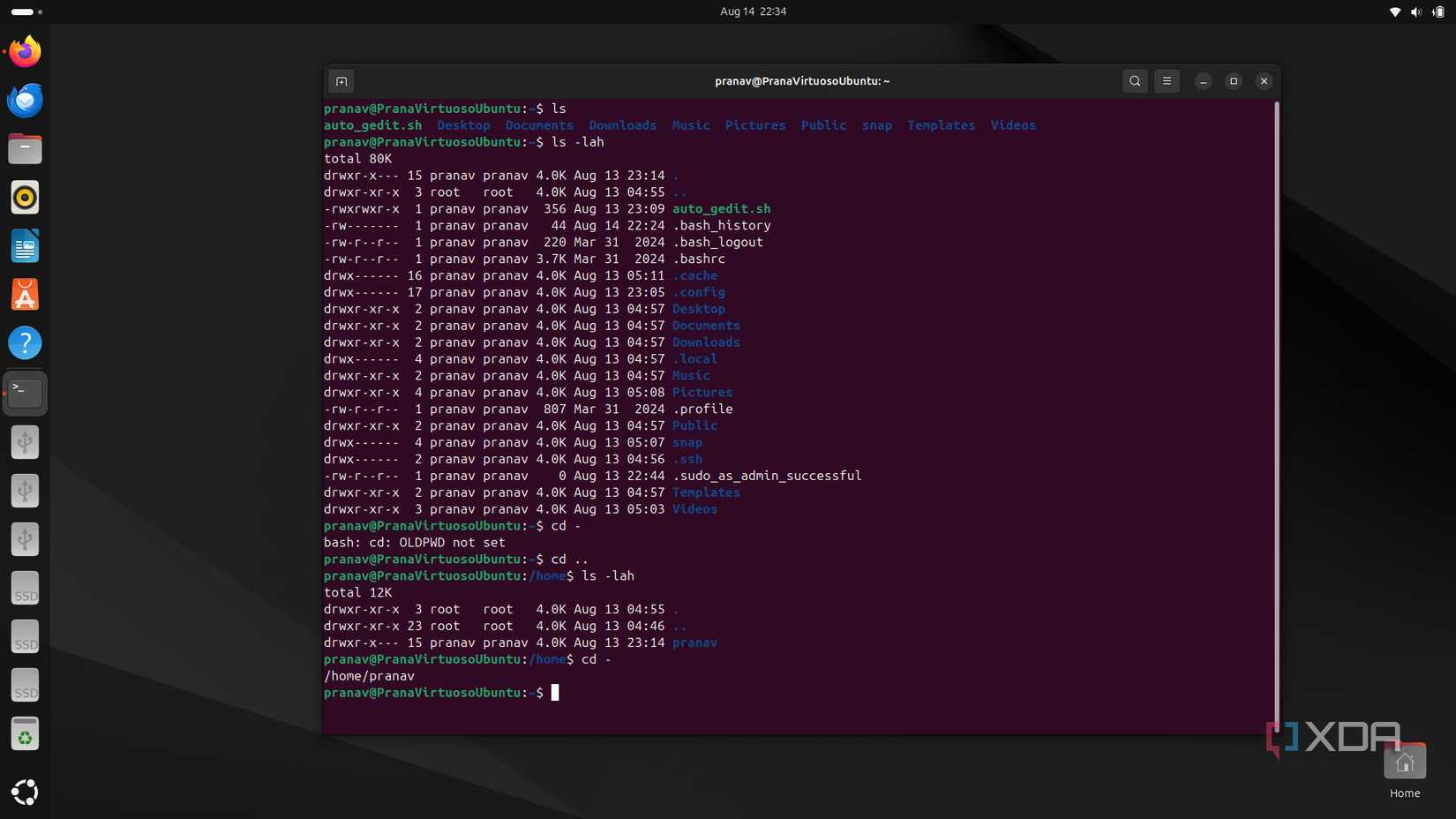1456x819 pixels.
Task: Open a new terminal tab
Action: (x=341, y=80)
